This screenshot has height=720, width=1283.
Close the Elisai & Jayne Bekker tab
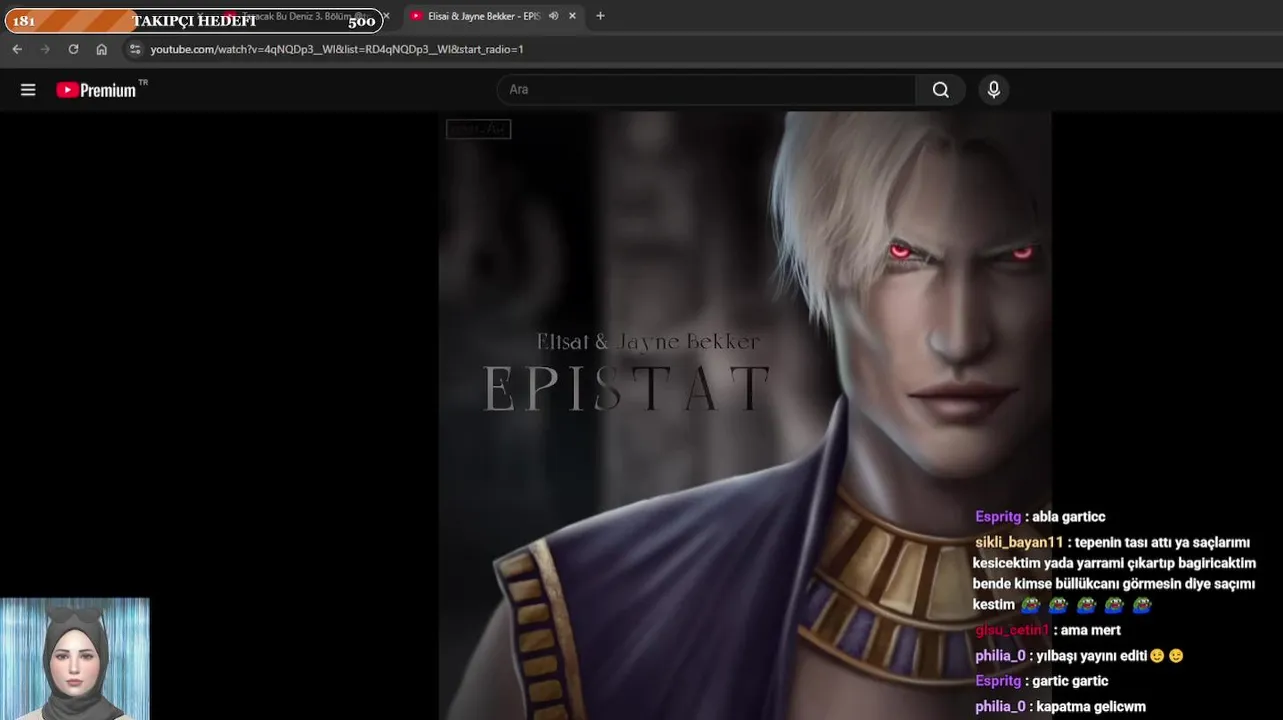(x=572, y=16)
